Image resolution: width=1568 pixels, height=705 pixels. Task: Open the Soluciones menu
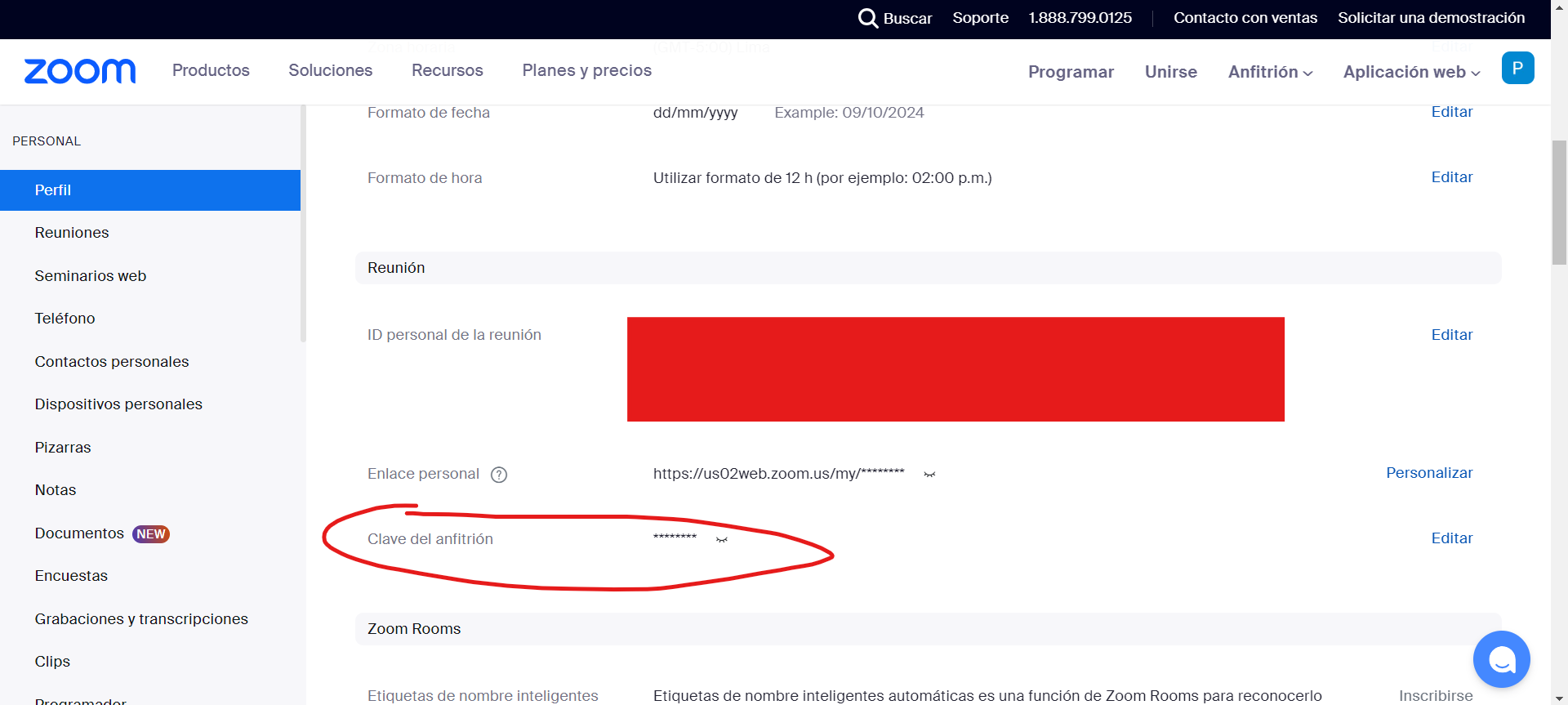330,70
